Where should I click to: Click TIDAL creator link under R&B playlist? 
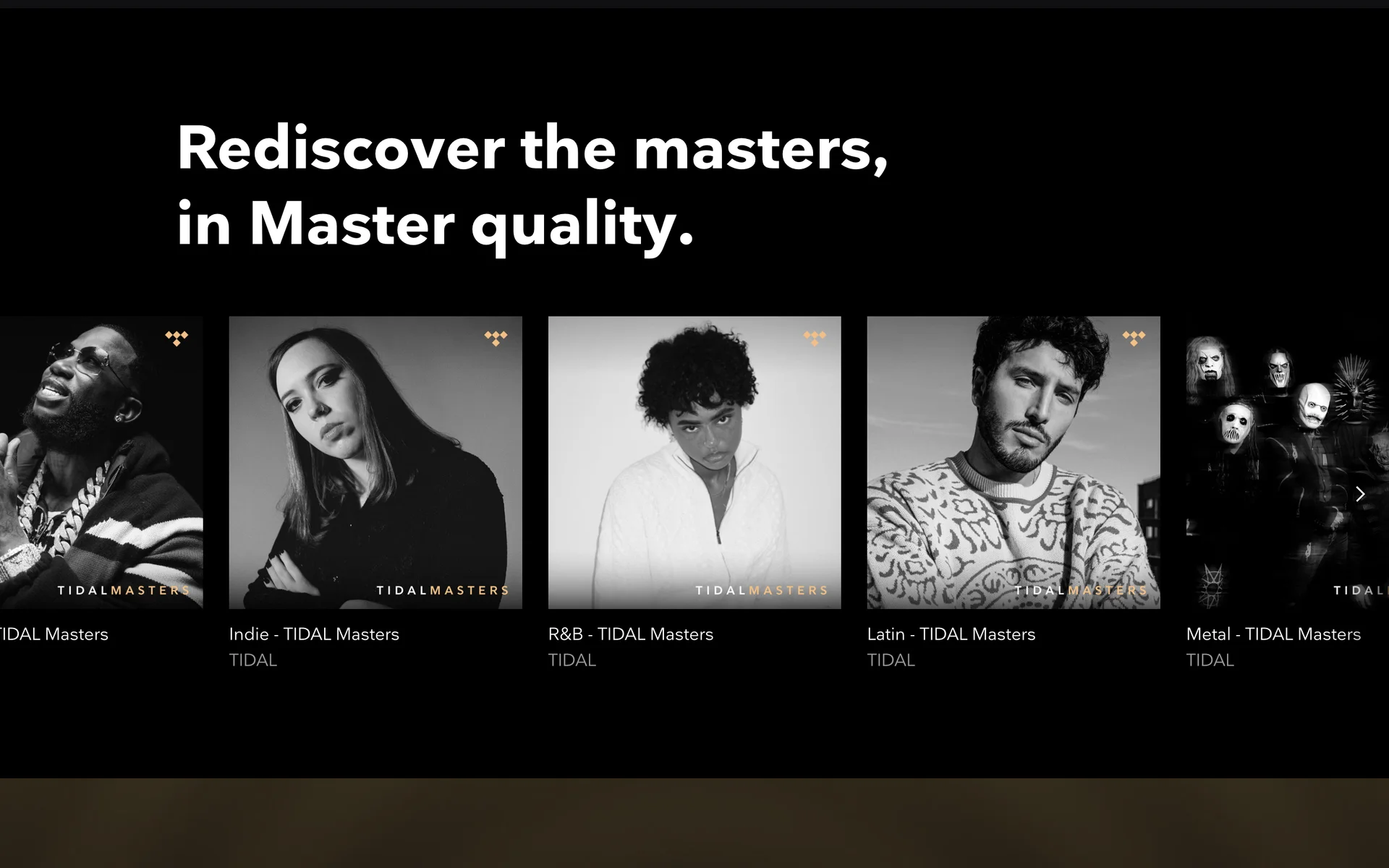coord(572,660)
